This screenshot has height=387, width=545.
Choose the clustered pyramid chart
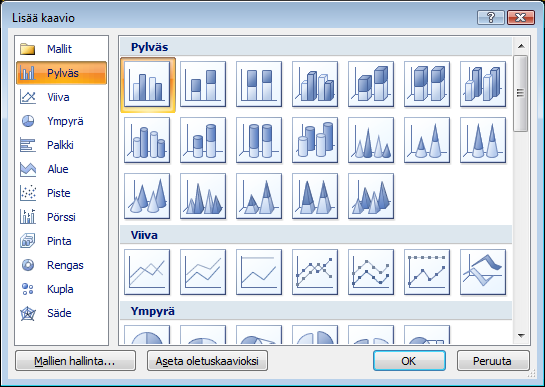coord(203,196)
